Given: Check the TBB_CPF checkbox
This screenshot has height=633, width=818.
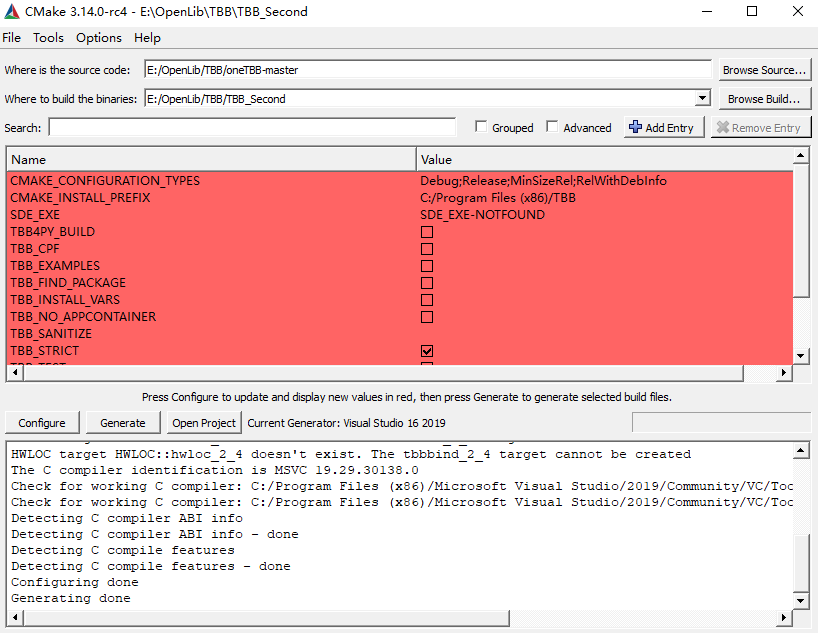Looking at the screenshot, I should pyautogui.click(x=427, y=248).
